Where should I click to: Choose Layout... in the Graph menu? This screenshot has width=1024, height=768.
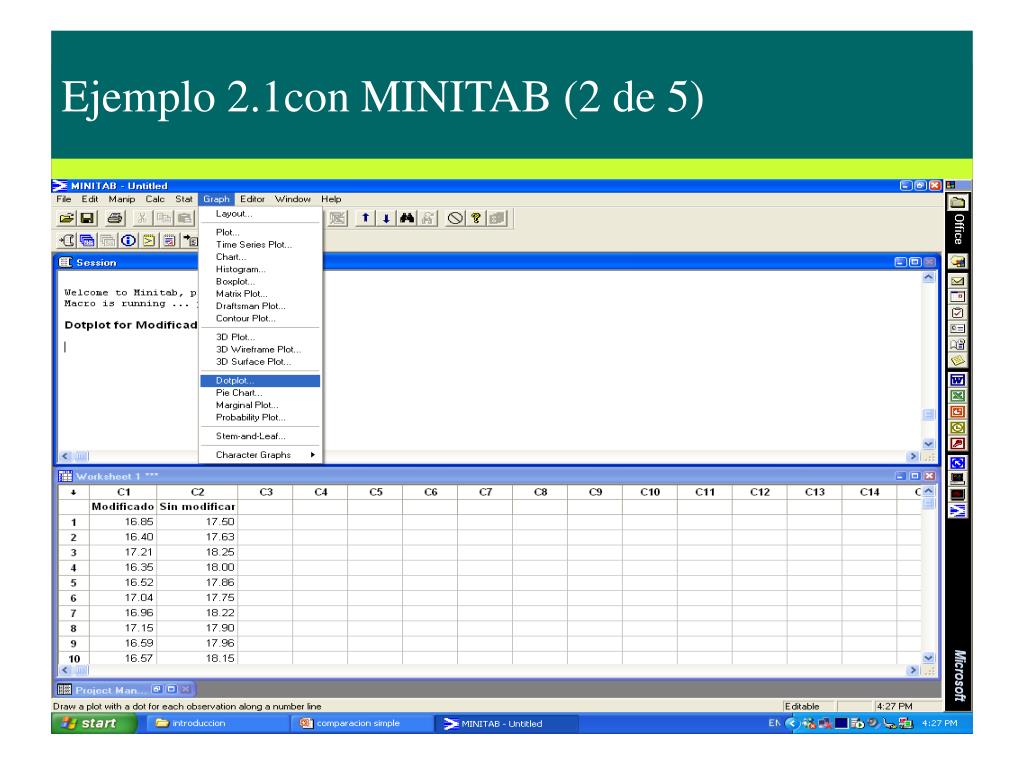260,214
